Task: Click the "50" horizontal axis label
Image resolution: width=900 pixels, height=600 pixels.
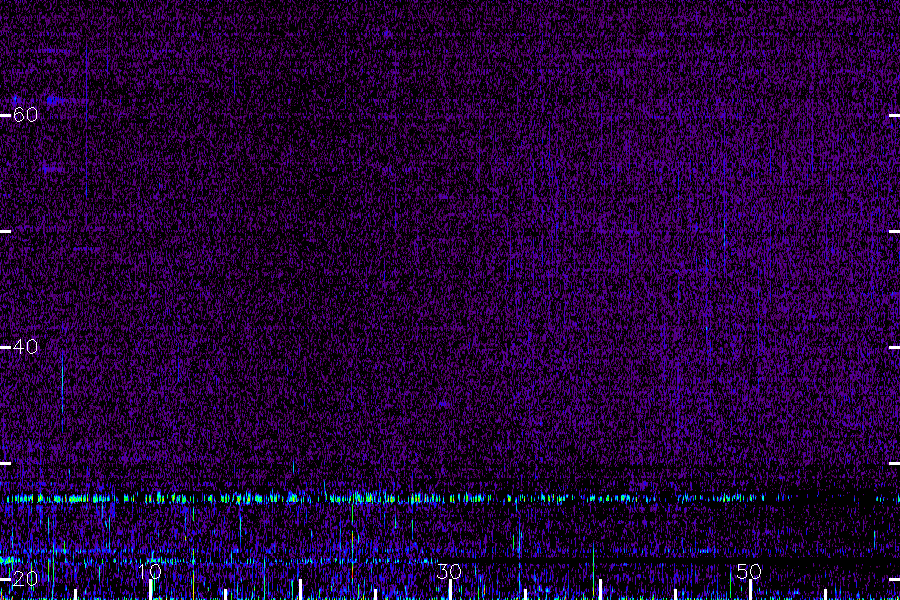Action: pyautogui.click(x=749, y=571)
